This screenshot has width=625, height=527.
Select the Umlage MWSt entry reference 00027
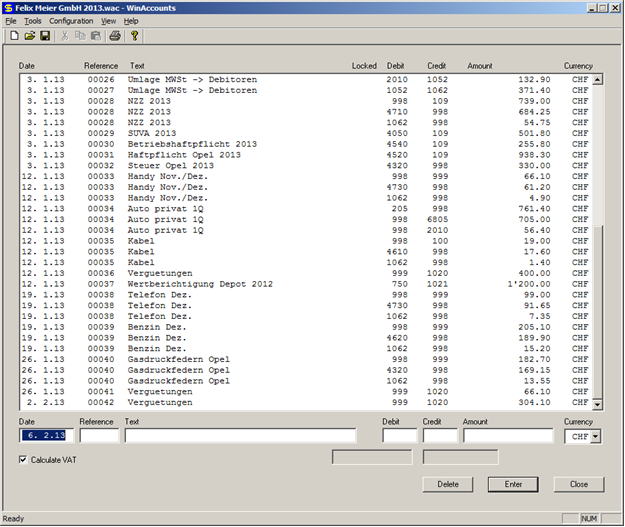pyautogui.click(x=306, y=90)
